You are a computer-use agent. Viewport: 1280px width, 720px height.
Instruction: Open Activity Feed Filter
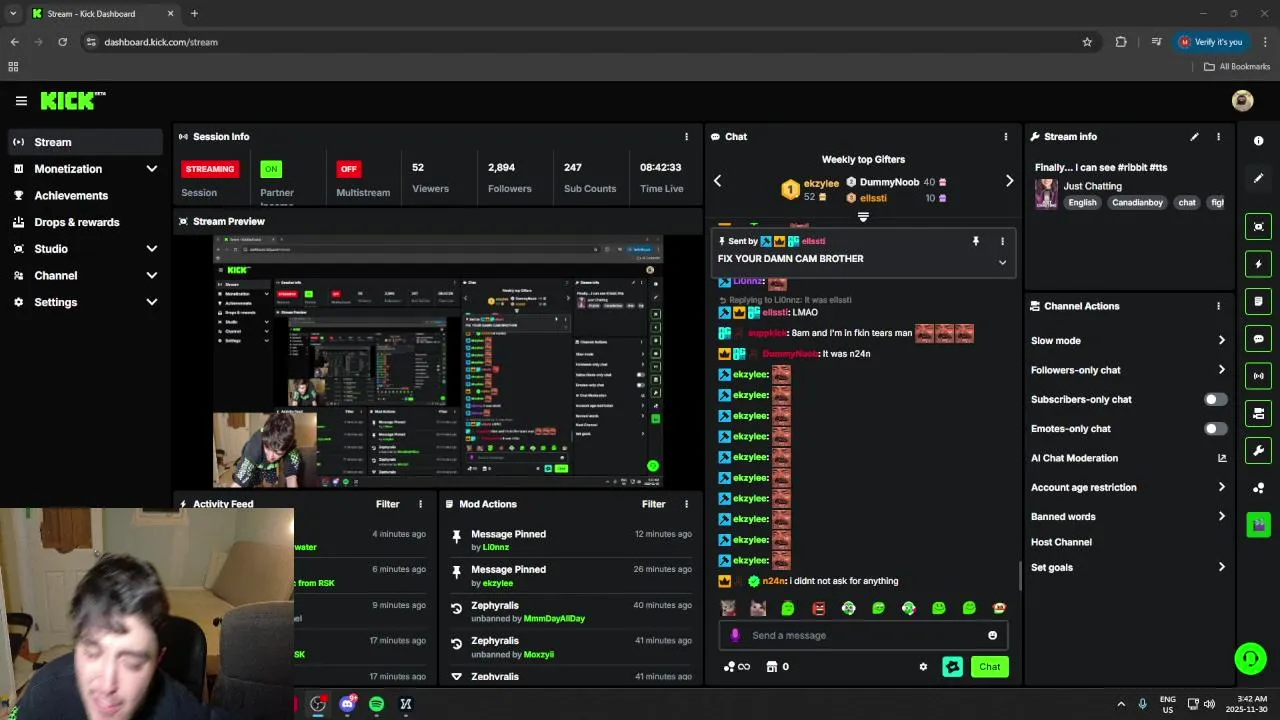[x=387, y=504]
